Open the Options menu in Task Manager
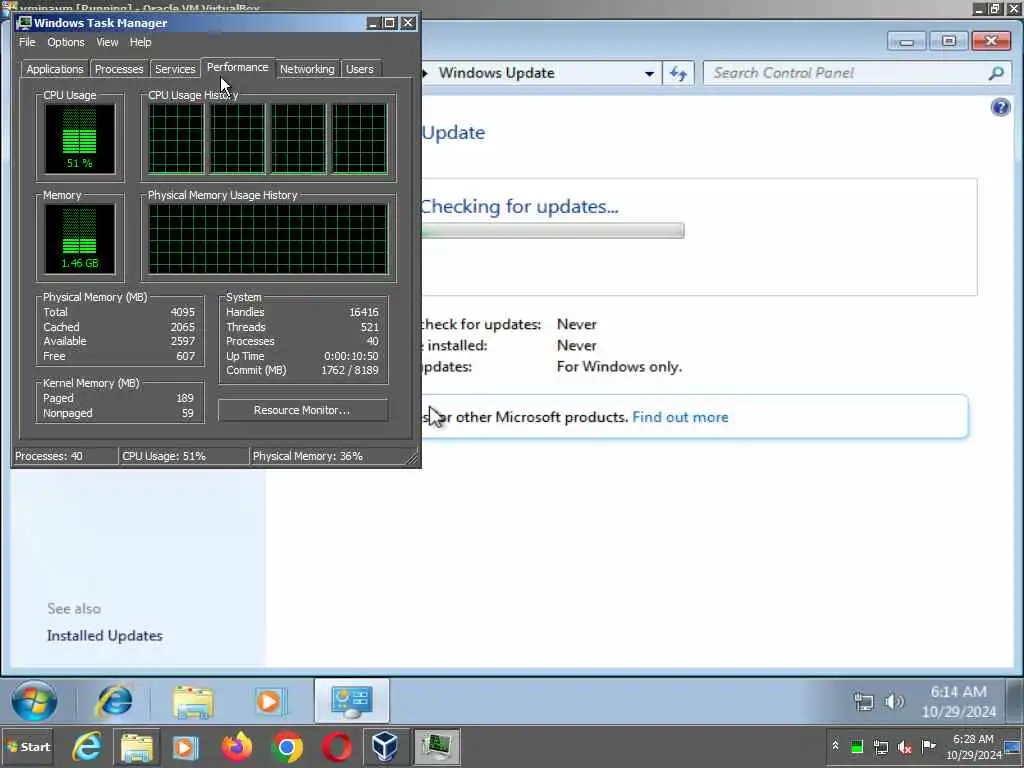Viewport: 1024px width, 768px height. [x=66, y=42]
